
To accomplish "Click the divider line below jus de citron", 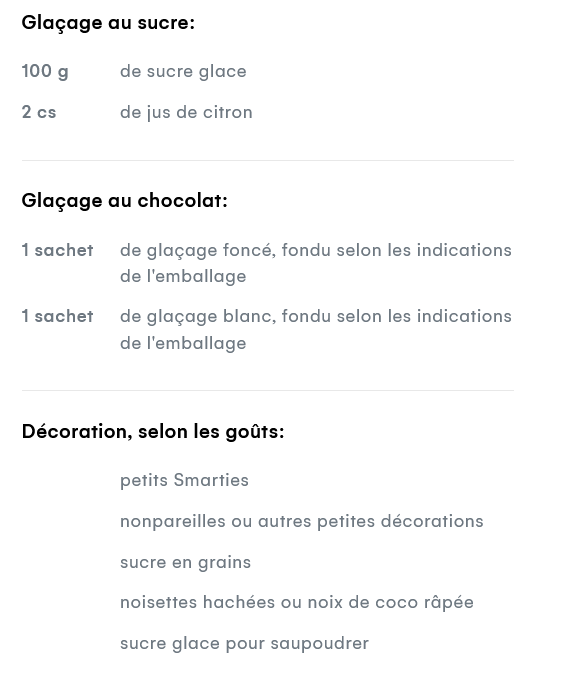I will pyautogui.click(x=268, y=160).
